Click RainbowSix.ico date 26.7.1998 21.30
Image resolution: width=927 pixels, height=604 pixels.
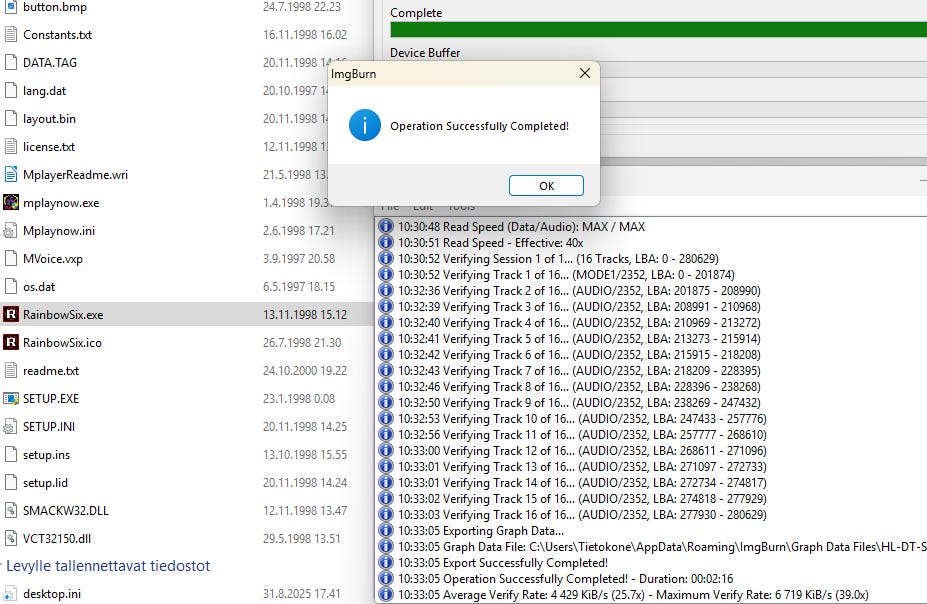[x=302, y=342]
